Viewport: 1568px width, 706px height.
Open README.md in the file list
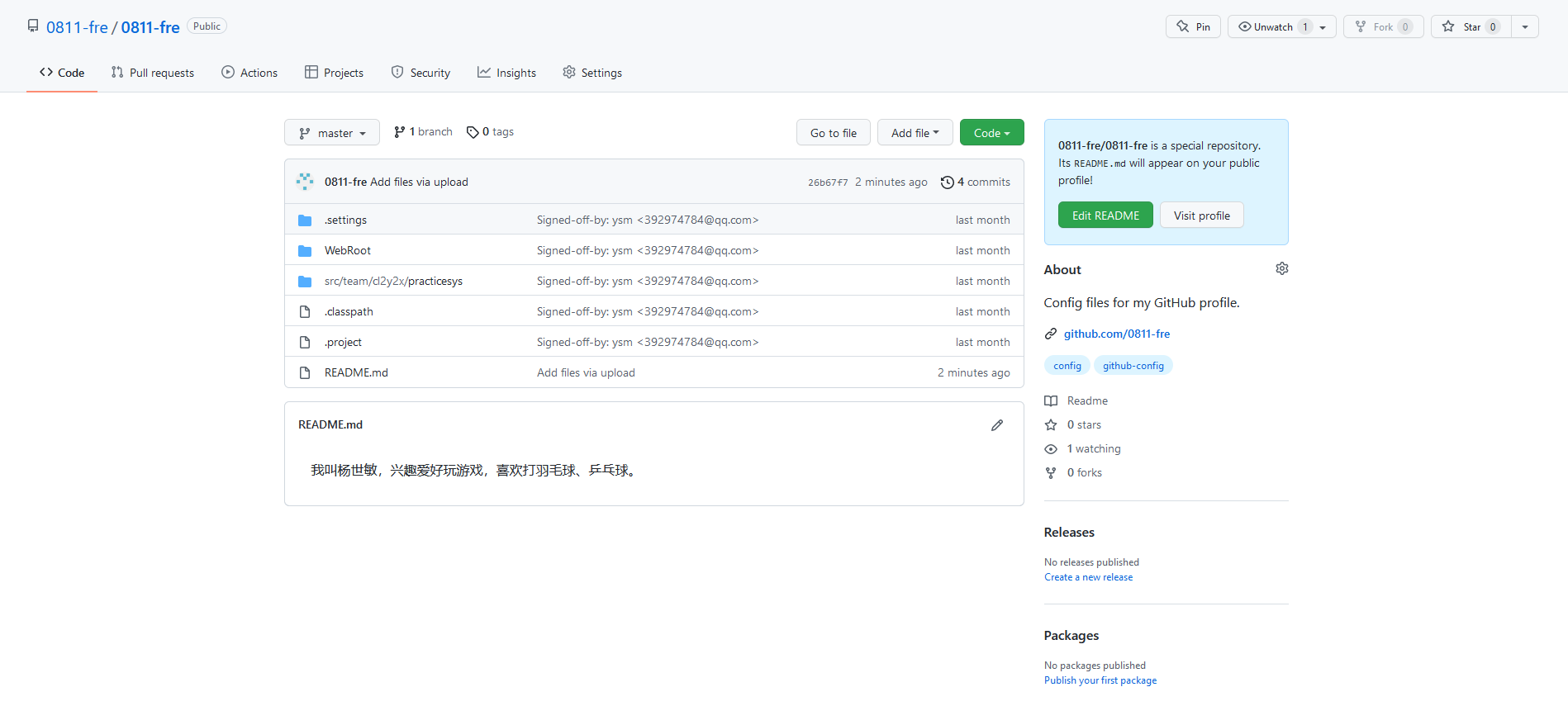pos(356,373)
